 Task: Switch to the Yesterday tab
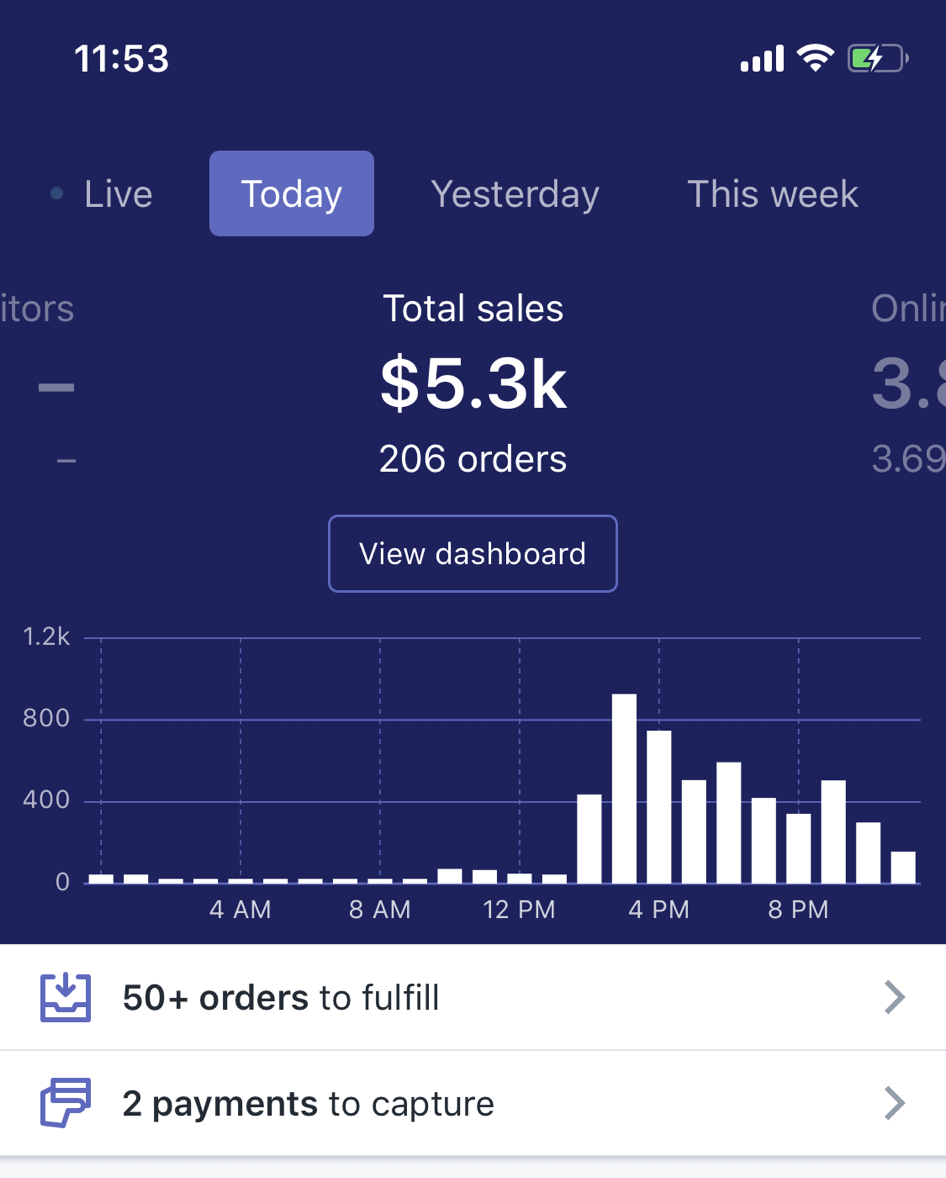click(515, 194)
